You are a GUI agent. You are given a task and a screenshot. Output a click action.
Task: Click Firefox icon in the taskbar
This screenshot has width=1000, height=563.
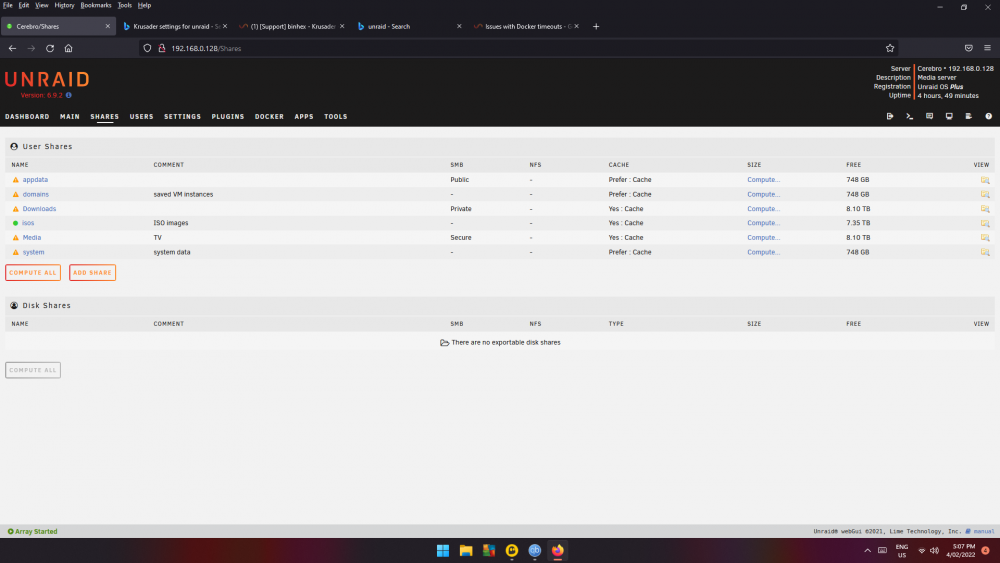click(557, 550)
